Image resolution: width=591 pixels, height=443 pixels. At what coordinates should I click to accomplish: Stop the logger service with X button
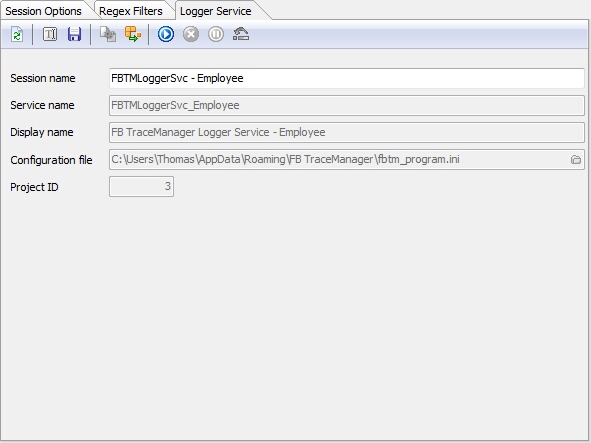coord(191,34)
